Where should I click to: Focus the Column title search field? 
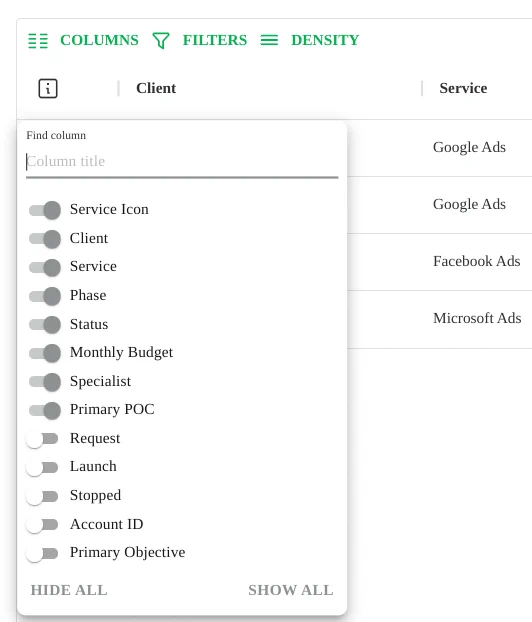[x=182, y=161]
